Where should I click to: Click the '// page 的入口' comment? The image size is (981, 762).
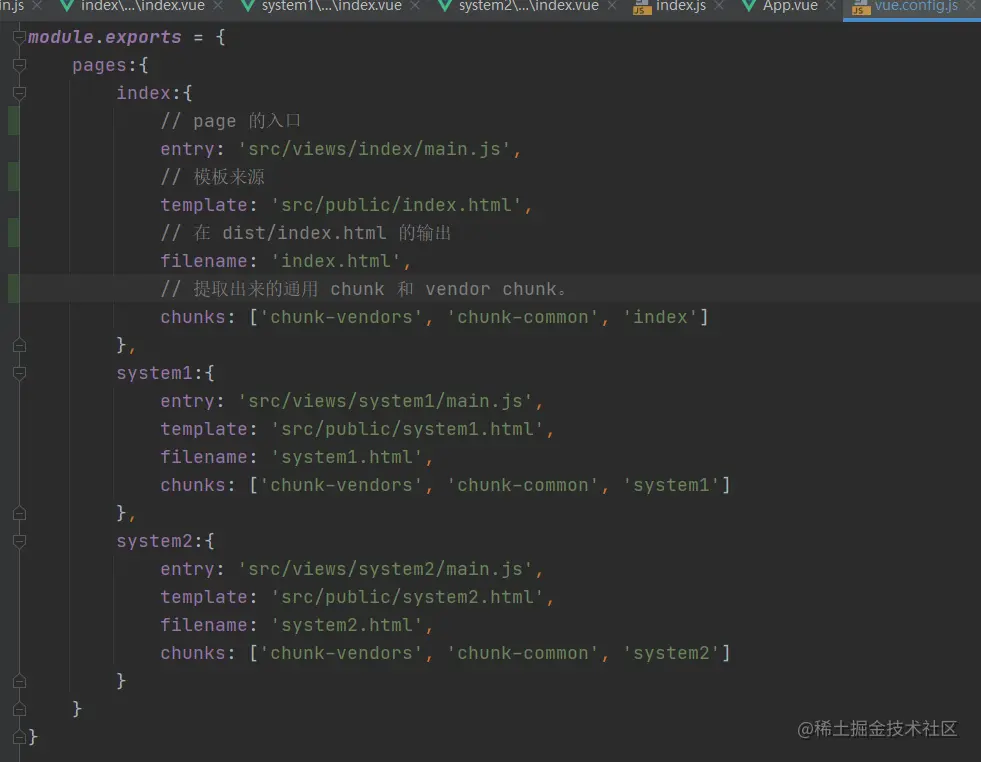point(231,121)
